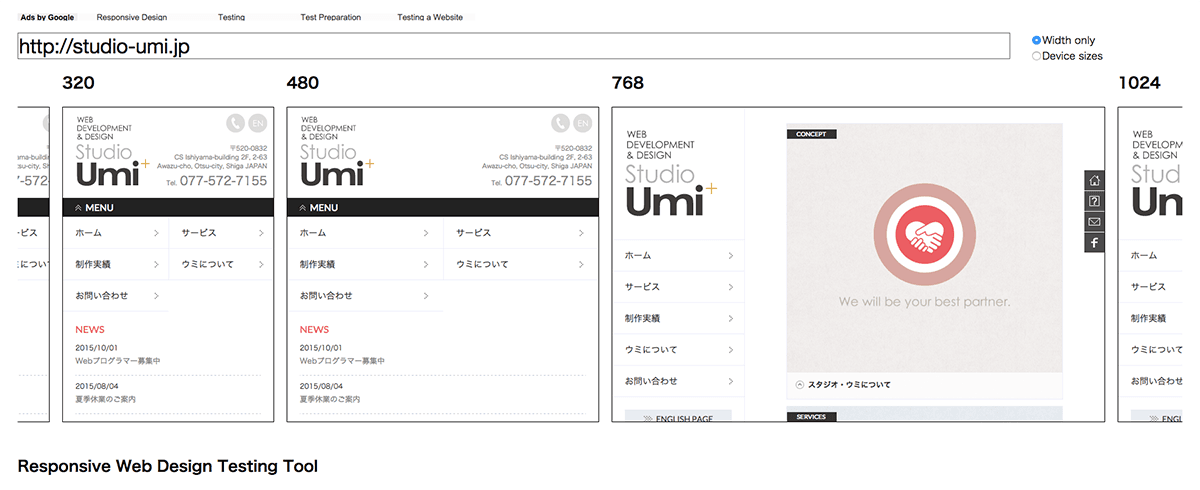
Task: Click the EN language icon in the 320 preview
Action: [258, 124]
